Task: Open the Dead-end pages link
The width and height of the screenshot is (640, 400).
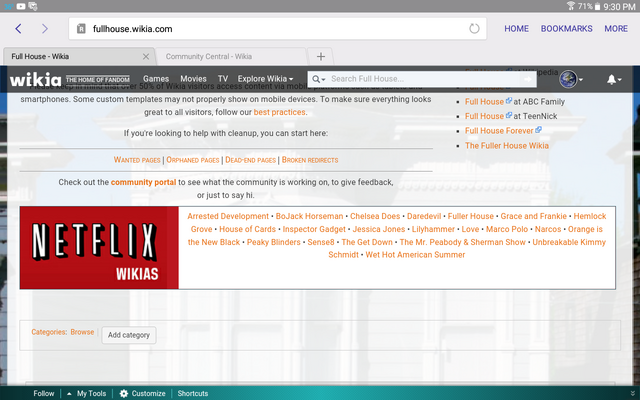Action: (x=251, y=160)
